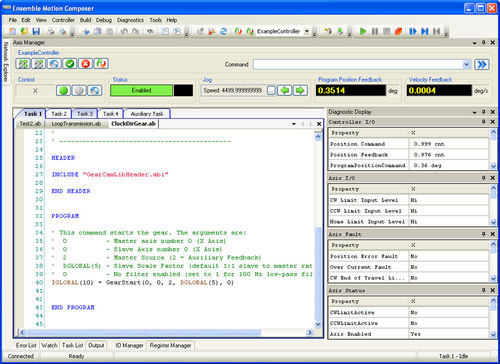This screenshot has width=500, height=364.
Task: Toggle pin on Axis Fault panel
Action: (484, 234)
